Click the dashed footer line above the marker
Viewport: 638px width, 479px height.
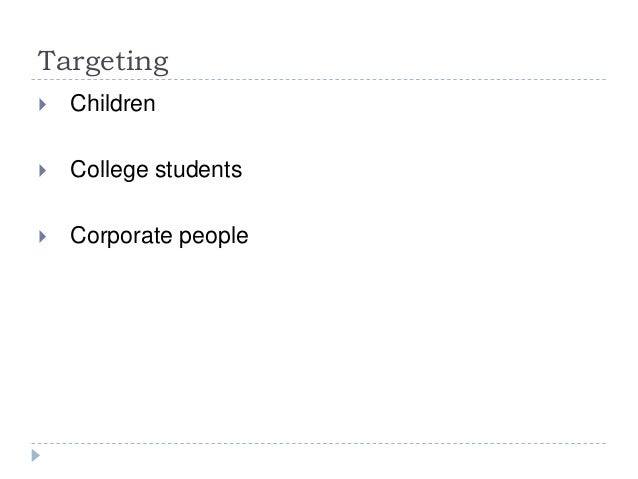[x=320, y=442]
